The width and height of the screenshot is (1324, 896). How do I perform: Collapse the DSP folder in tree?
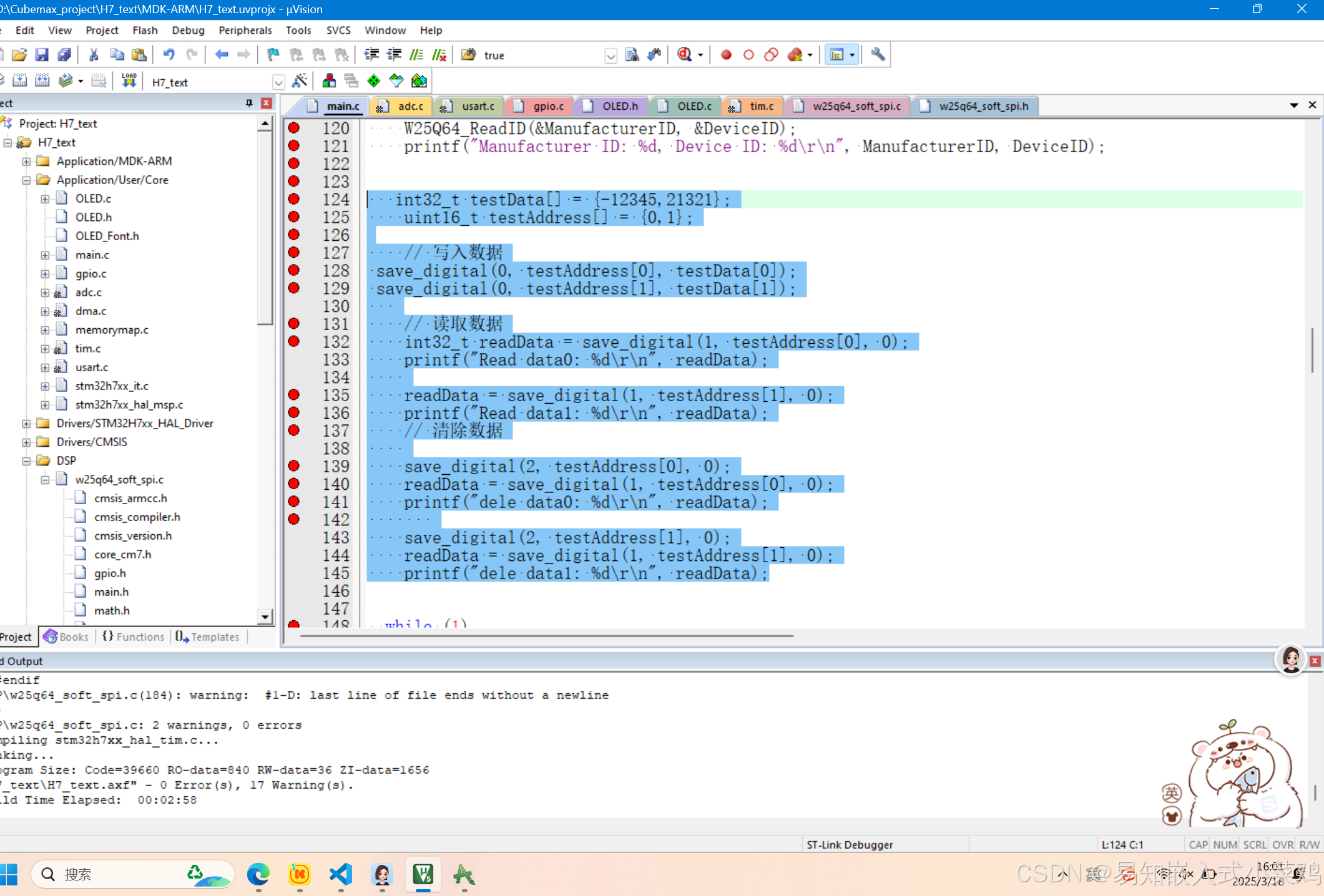26,460
